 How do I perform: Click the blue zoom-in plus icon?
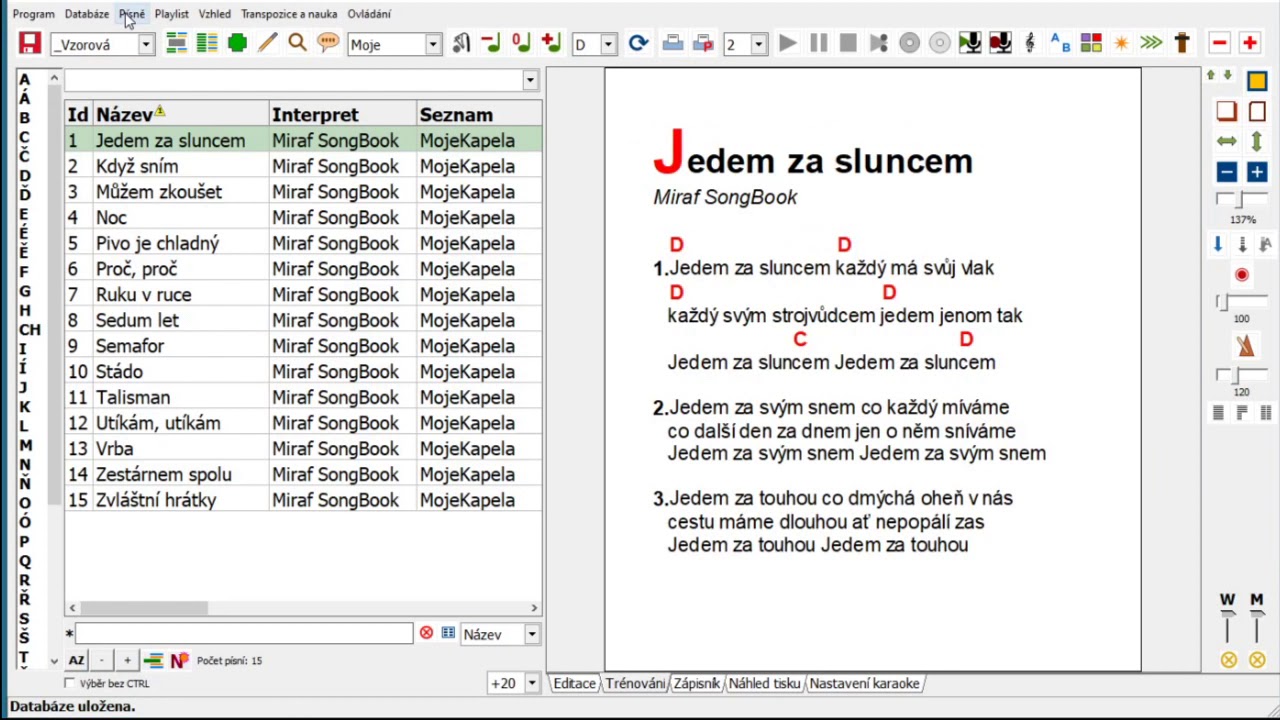tap(1257, 172)
